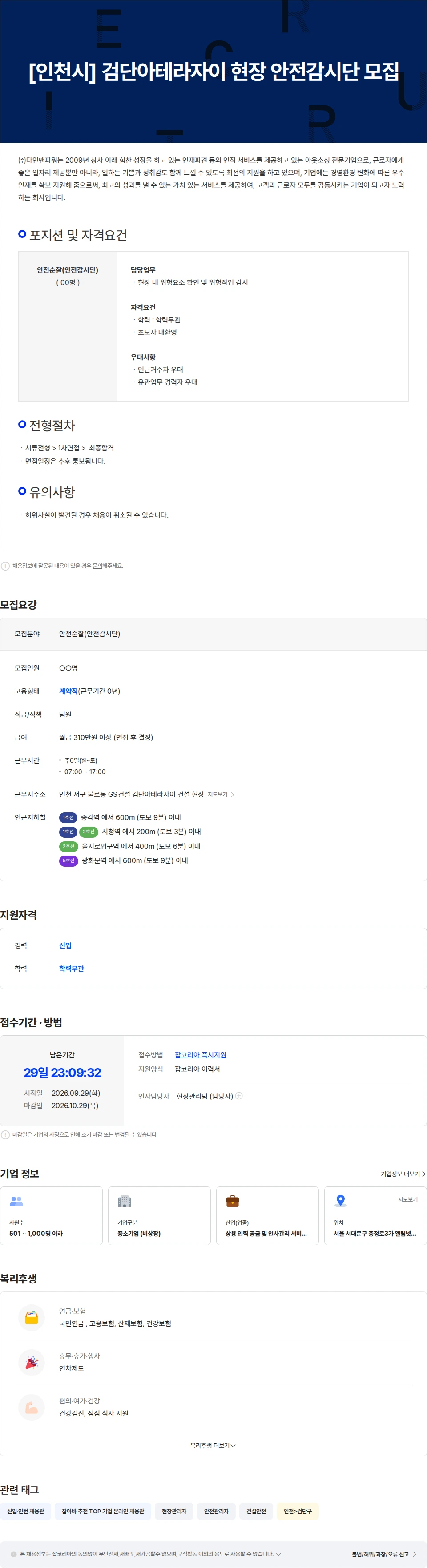This screenshot has height=1568, width=427.
Task: Click the 1호선 badge beside 종각역
Action: pyautogui.click(x=68, y=817)
